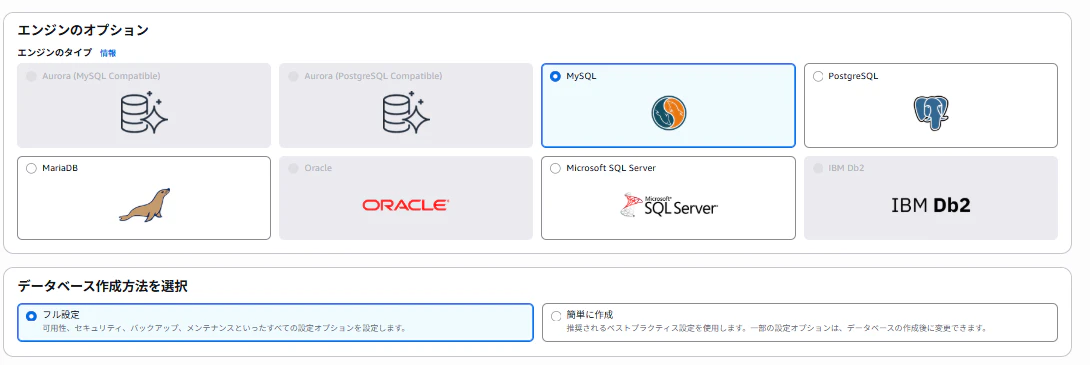Image resolution: width=1090 pixels, height=365 pixels.
Task: Click the MariaDB seal logo
Action: tap(144, 205)
